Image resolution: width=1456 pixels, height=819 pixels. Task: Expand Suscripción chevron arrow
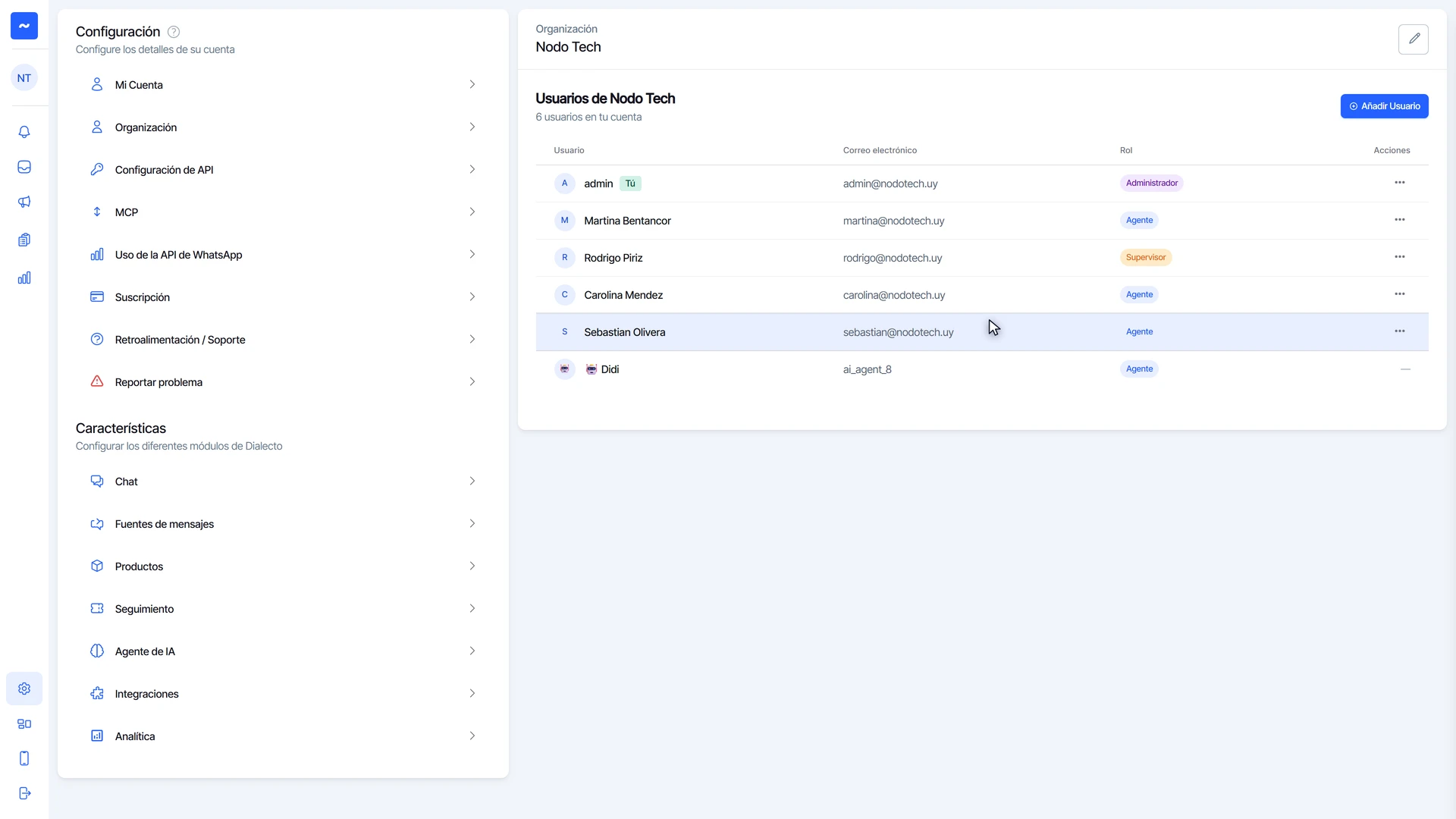(472, 297)
